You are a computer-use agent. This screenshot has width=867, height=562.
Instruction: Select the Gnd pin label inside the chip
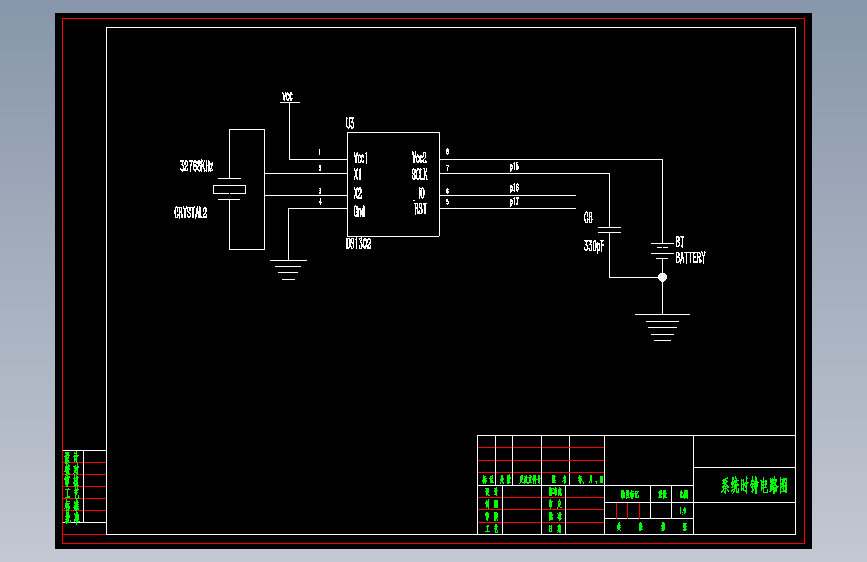click(x=359, y=211)
